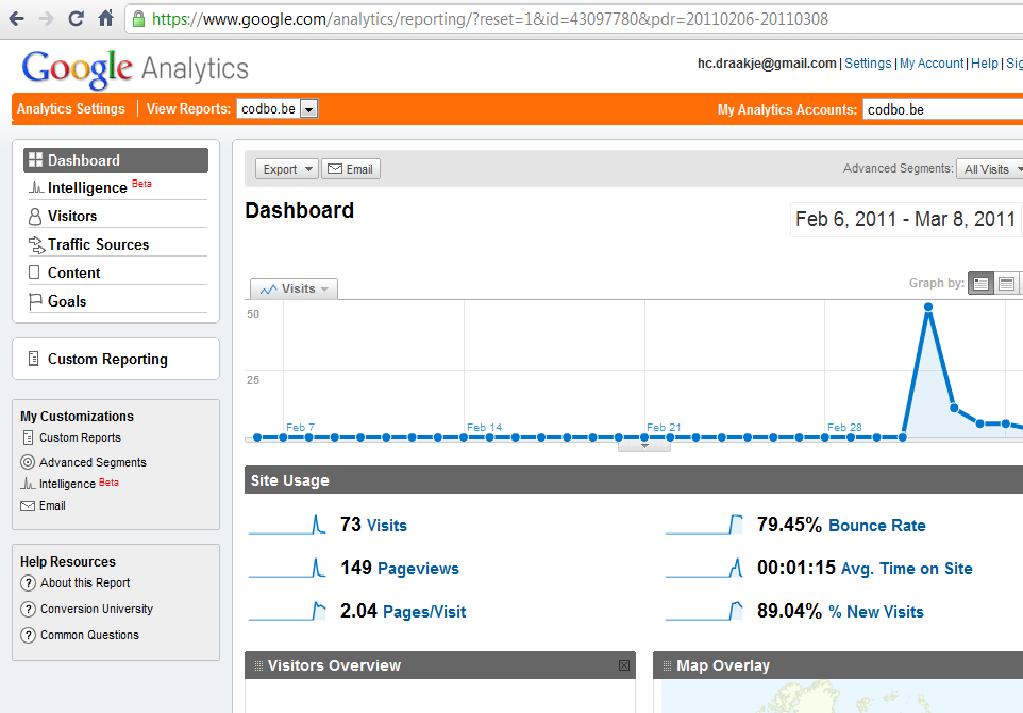Open the Visits report link

coord(387,525)
